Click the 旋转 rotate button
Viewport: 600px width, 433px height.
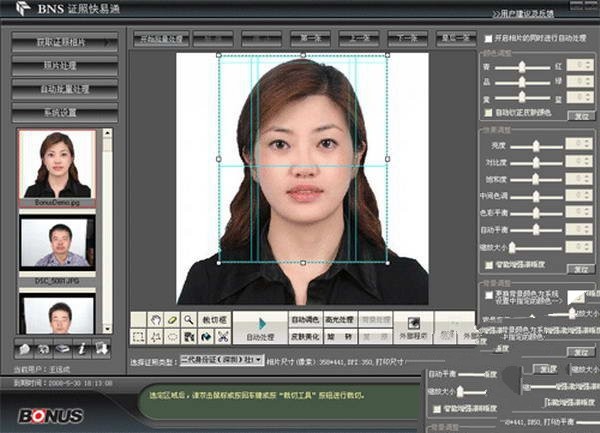click(x=340, y=337)
